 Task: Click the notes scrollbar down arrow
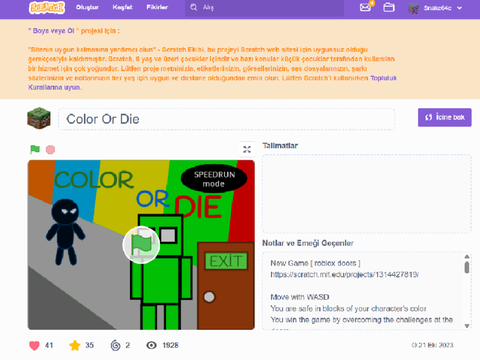click(467, 326)
